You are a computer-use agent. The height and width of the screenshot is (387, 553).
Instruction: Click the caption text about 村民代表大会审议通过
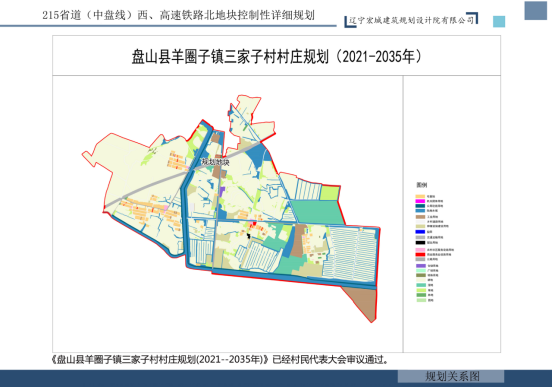219,359
